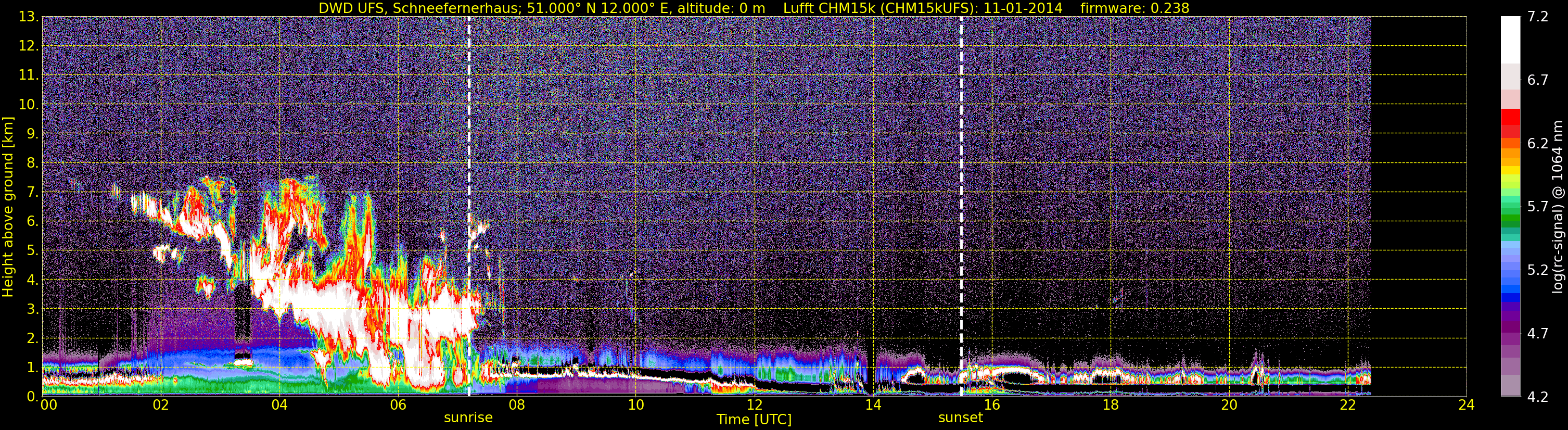Click the '0.' tick on the height axis
The width and height of the screenshot is (1568, 430).
(32, 396)
